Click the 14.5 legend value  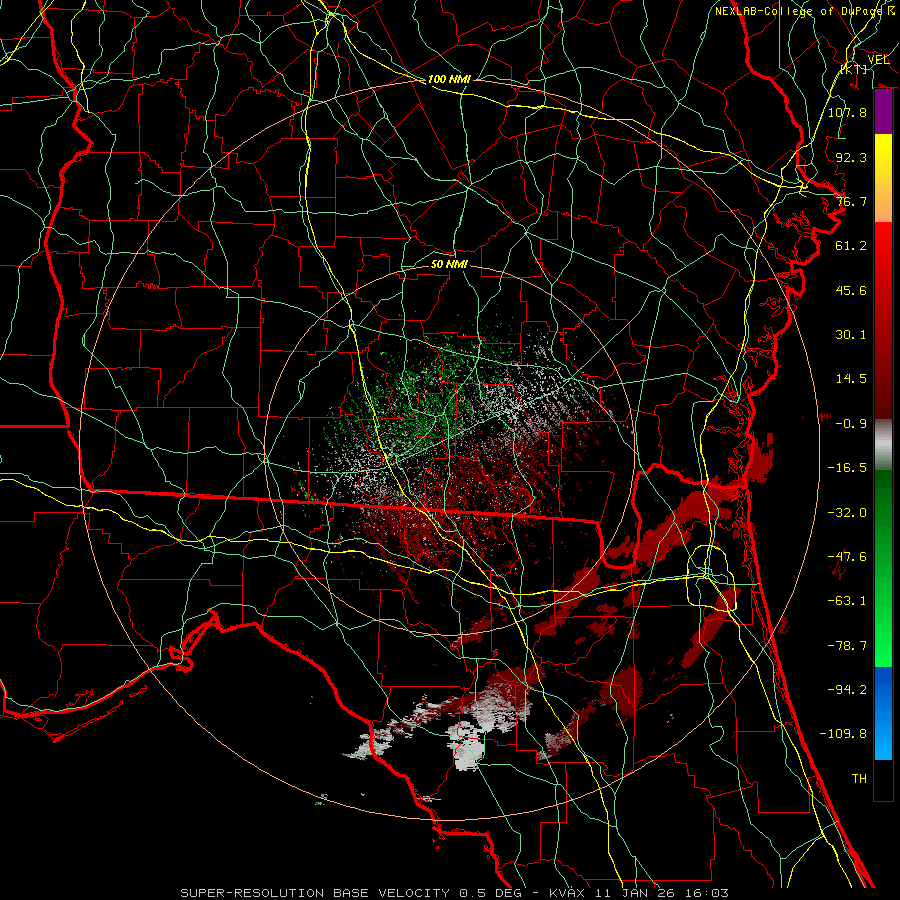[x=851, y=379]
